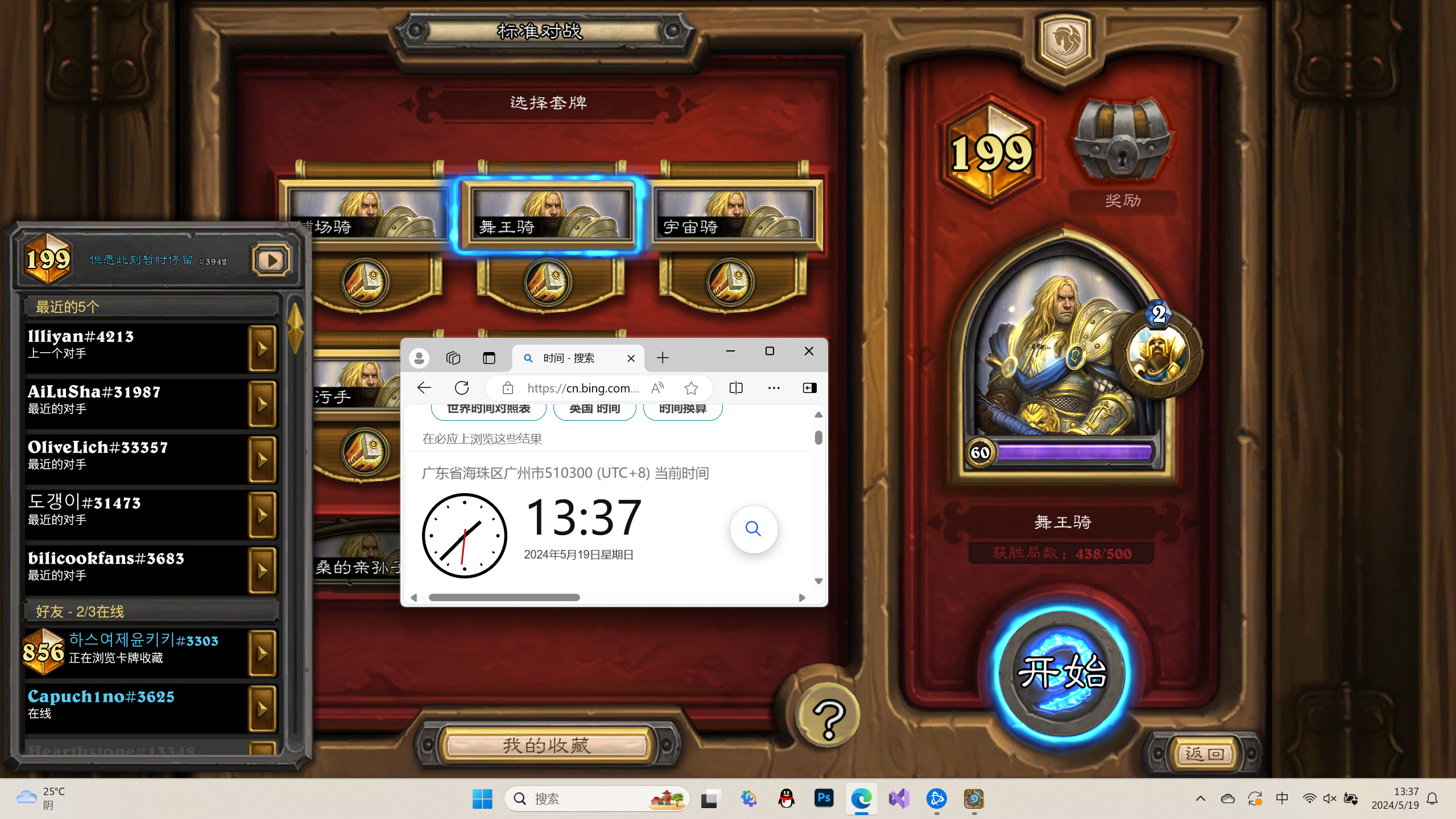Open Edge split screen icon
1456x819 pixels.
tap(736, 388)
